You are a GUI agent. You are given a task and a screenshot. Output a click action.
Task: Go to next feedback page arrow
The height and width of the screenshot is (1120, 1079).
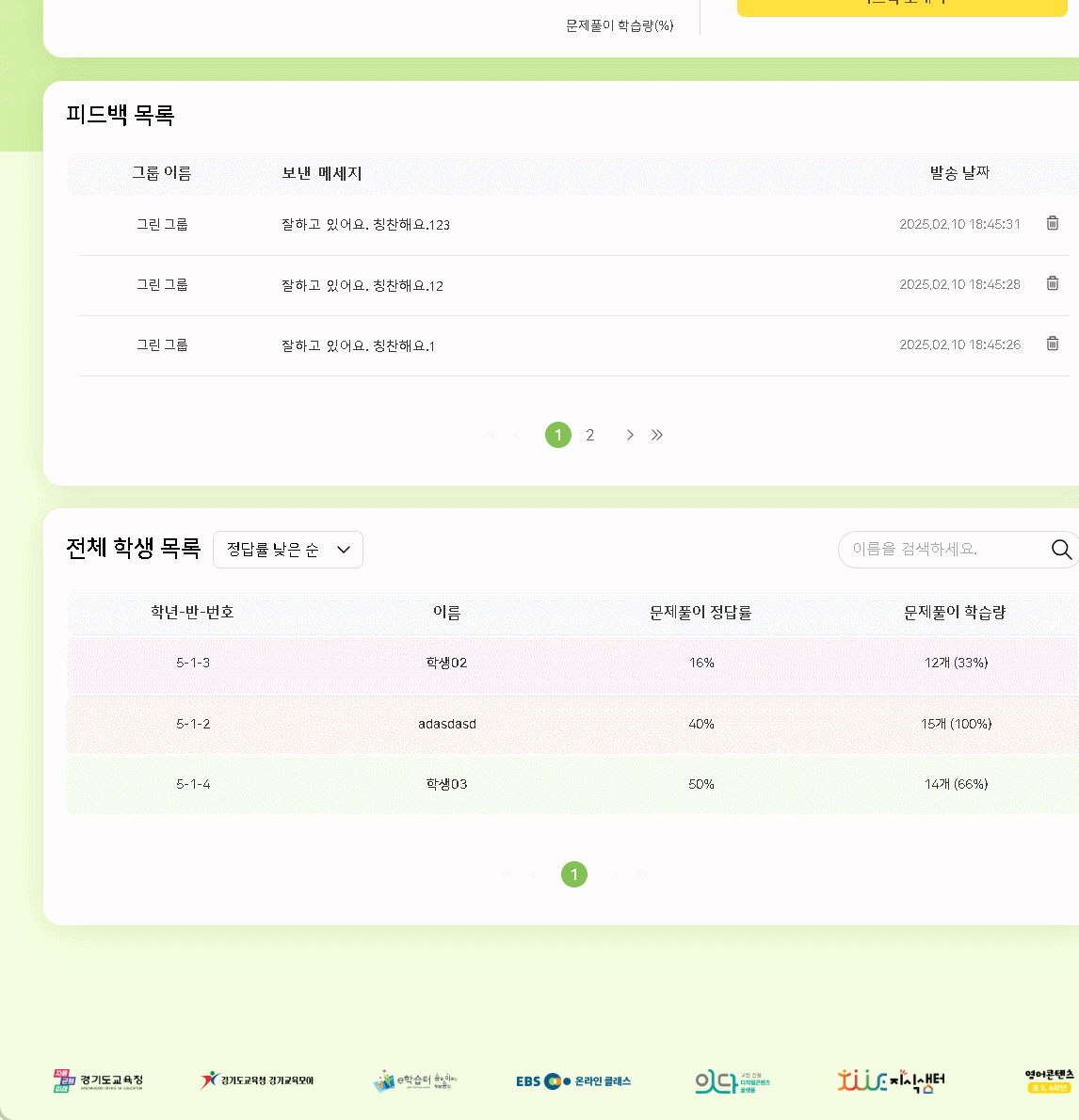(x=630, y=435)
